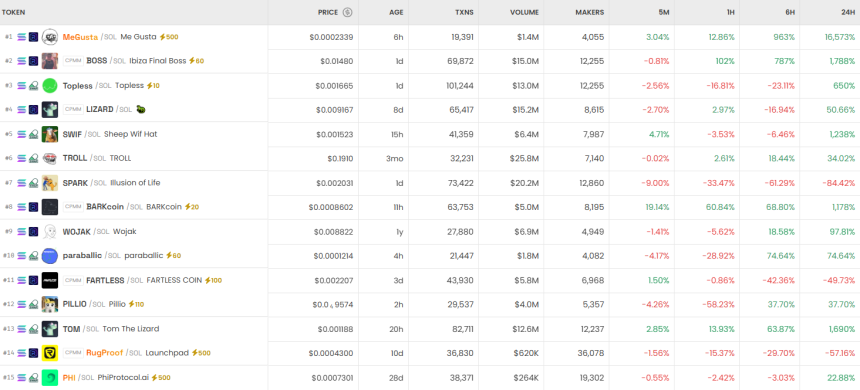This screenshot has height=390, width=860.
Task: Open the WOJAK token pair row
Action: [430, 231]
